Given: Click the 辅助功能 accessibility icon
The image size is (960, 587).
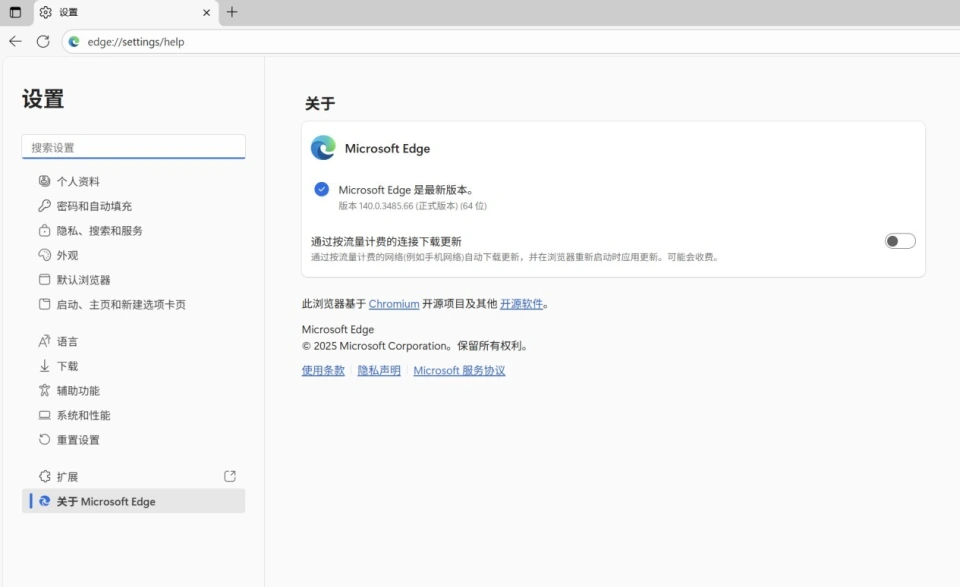Looking at the screenshot, I should (x=44, y=390).
